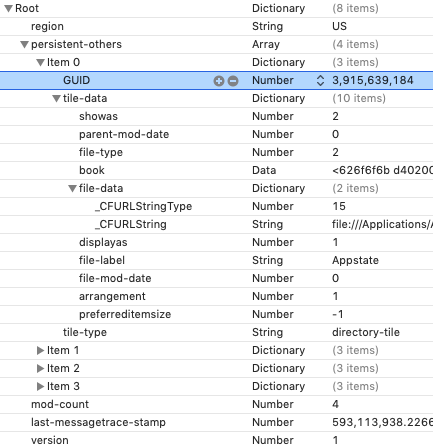Edit the GUID value 3,915,639,184
This screenshot has height=448, width=433.
click(373, 80)
